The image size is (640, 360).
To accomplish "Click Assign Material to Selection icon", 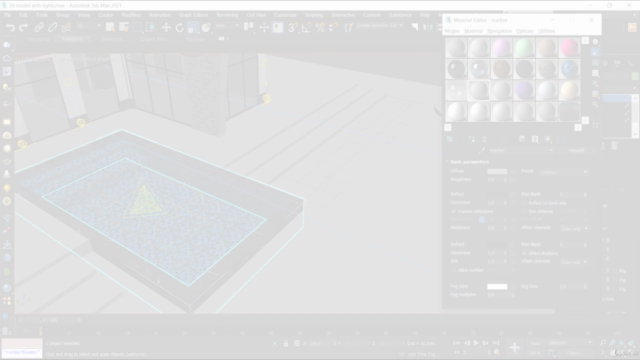I will point(472,139).
